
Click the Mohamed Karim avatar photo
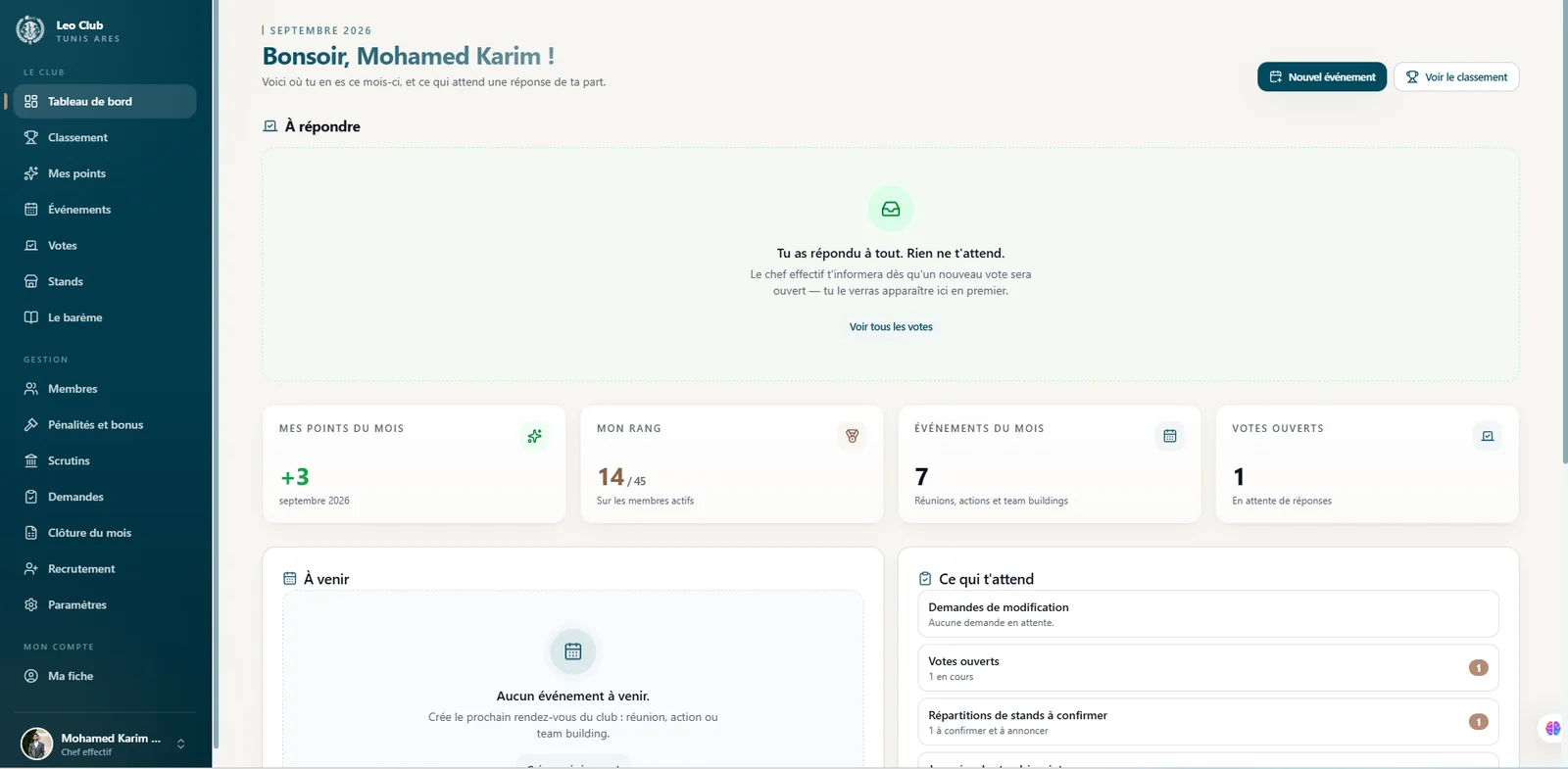[37, 744]
